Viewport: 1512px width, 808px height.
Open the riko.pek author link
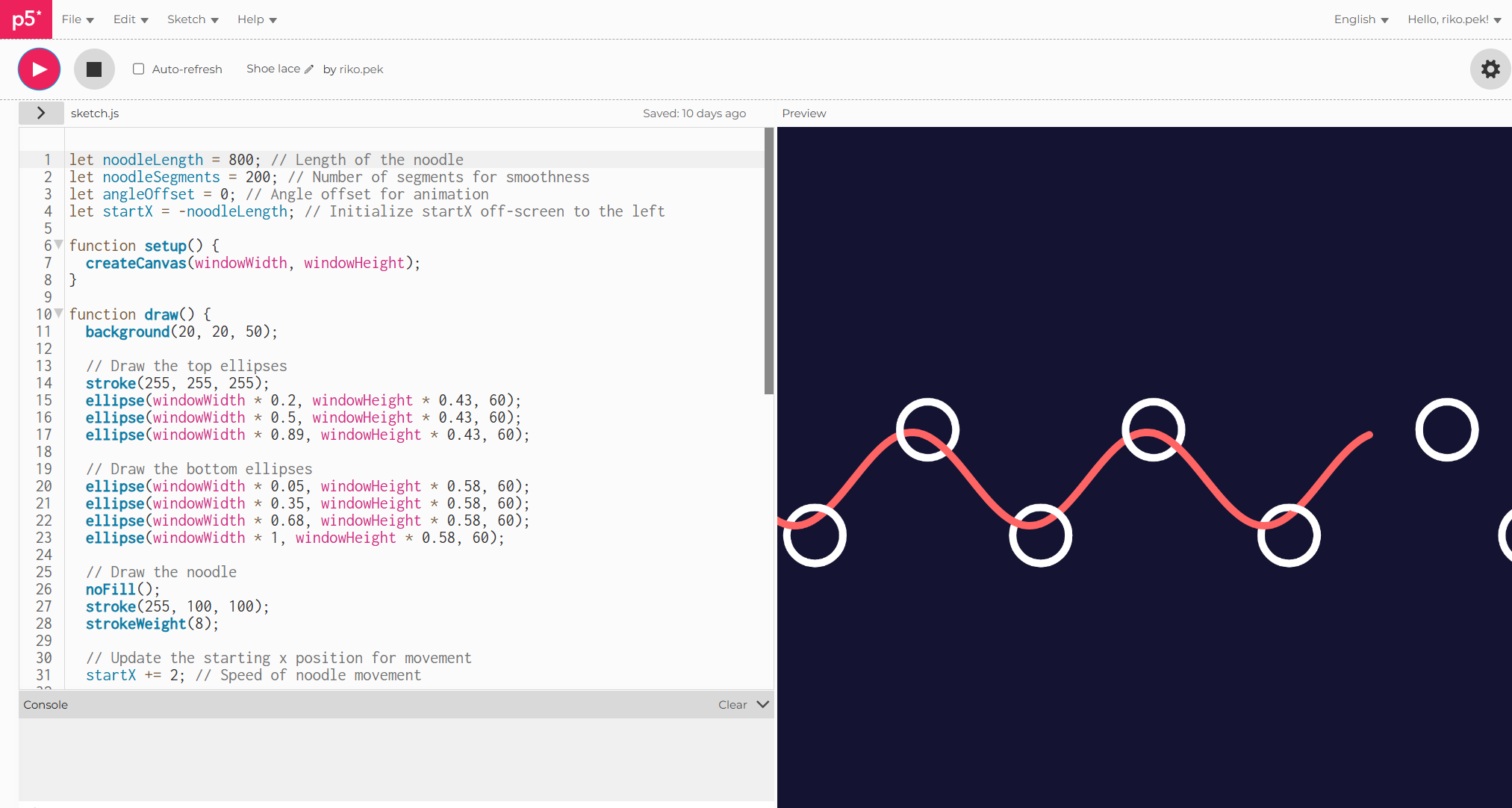(361, 69)
